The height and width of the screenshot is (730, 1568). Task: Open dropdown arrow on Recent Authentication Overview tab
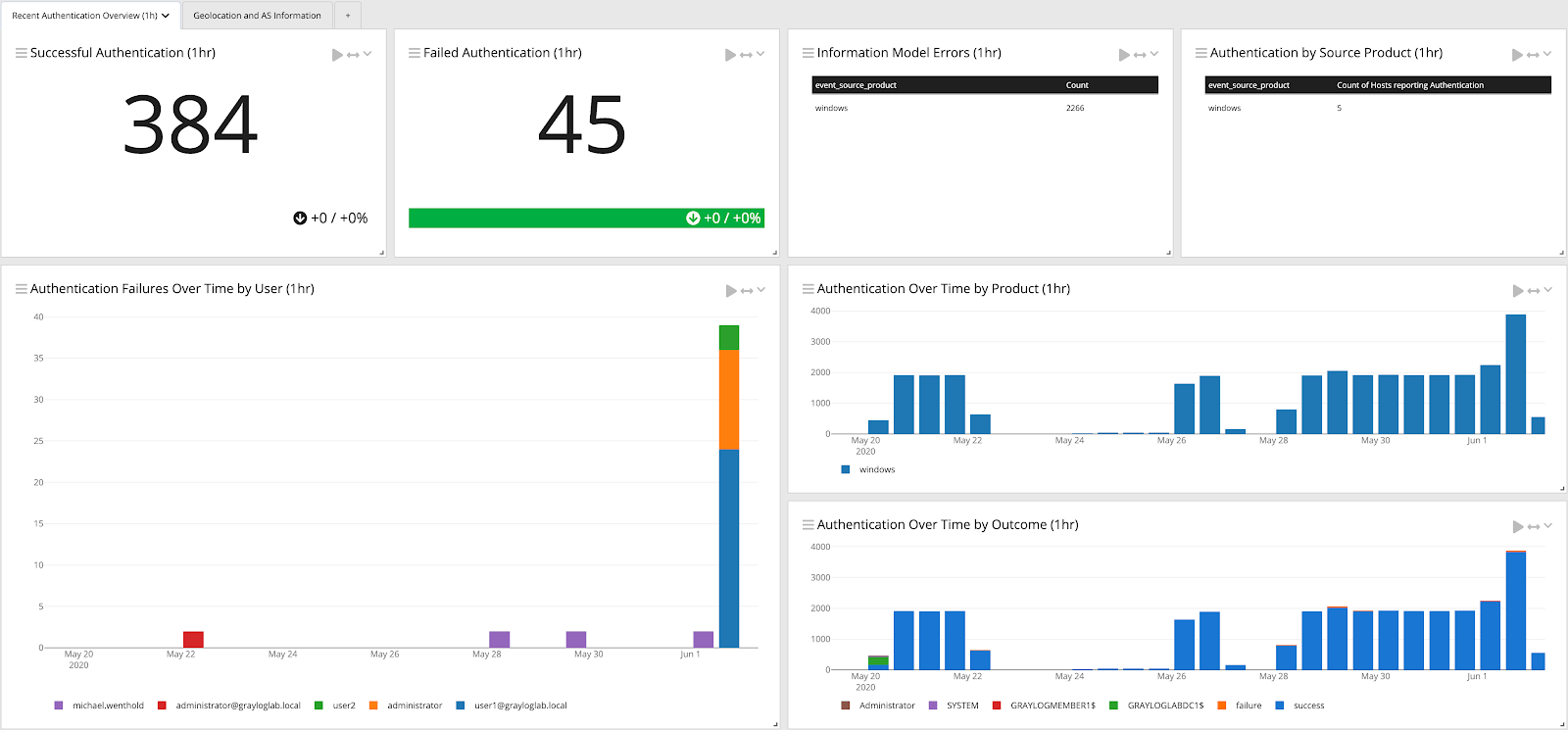point(166,16)
